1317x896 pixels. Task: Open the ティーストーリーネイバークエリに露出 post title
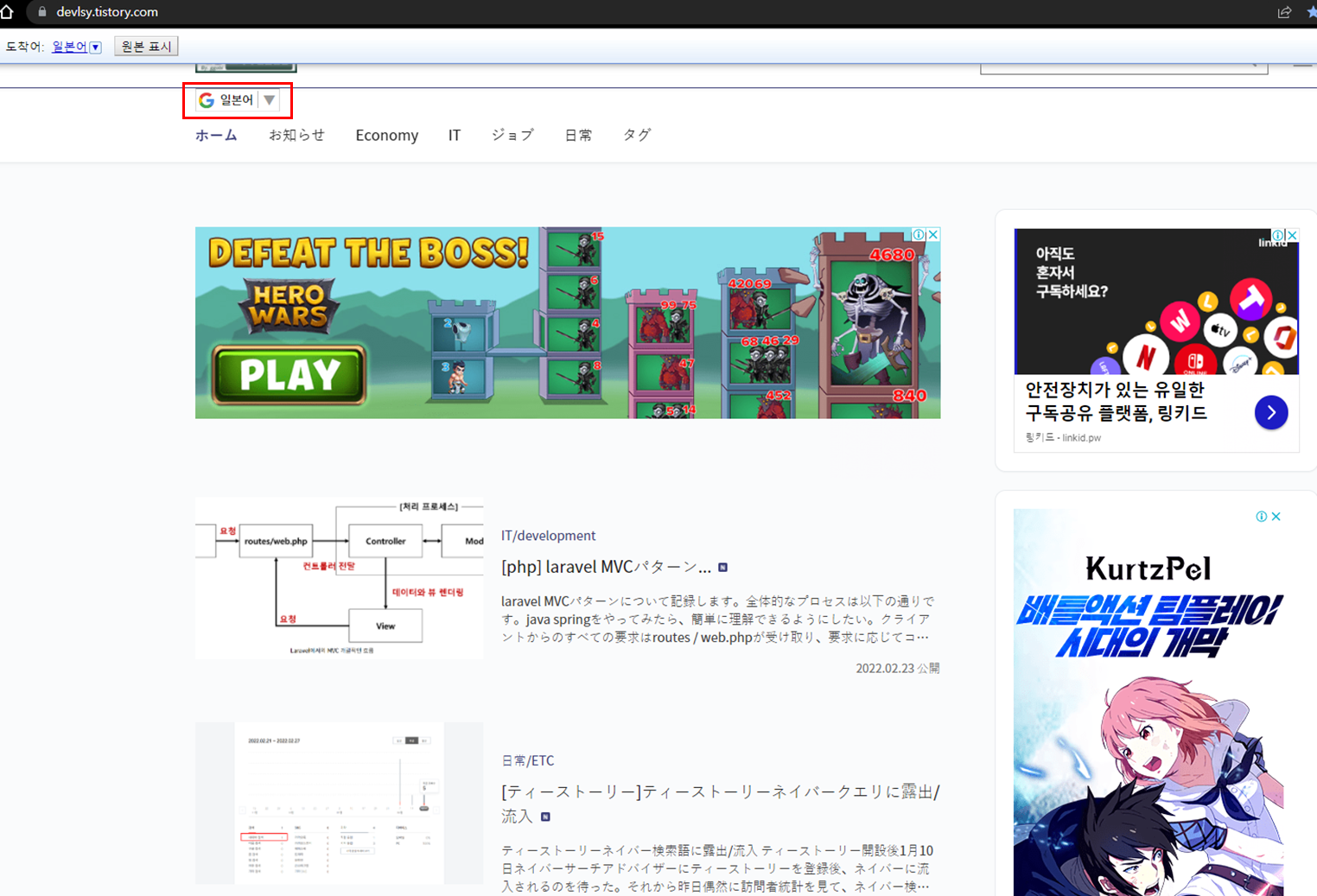(721, 803)
